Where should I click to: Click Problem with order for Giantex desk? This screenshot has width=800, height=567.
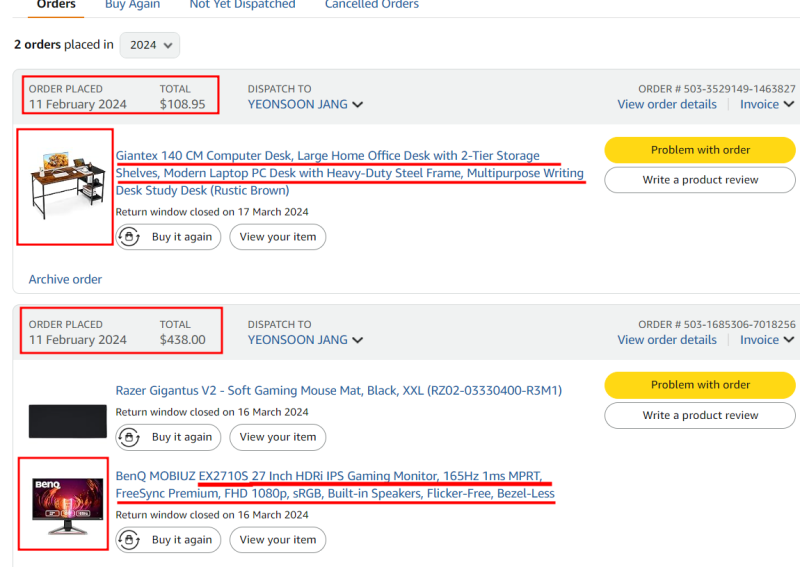700,150
